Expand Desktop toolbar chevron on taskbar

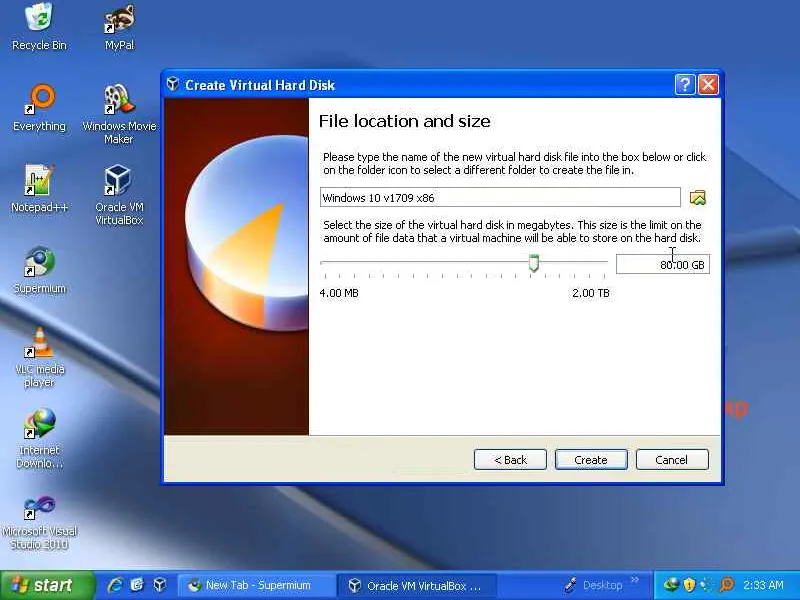635,580
